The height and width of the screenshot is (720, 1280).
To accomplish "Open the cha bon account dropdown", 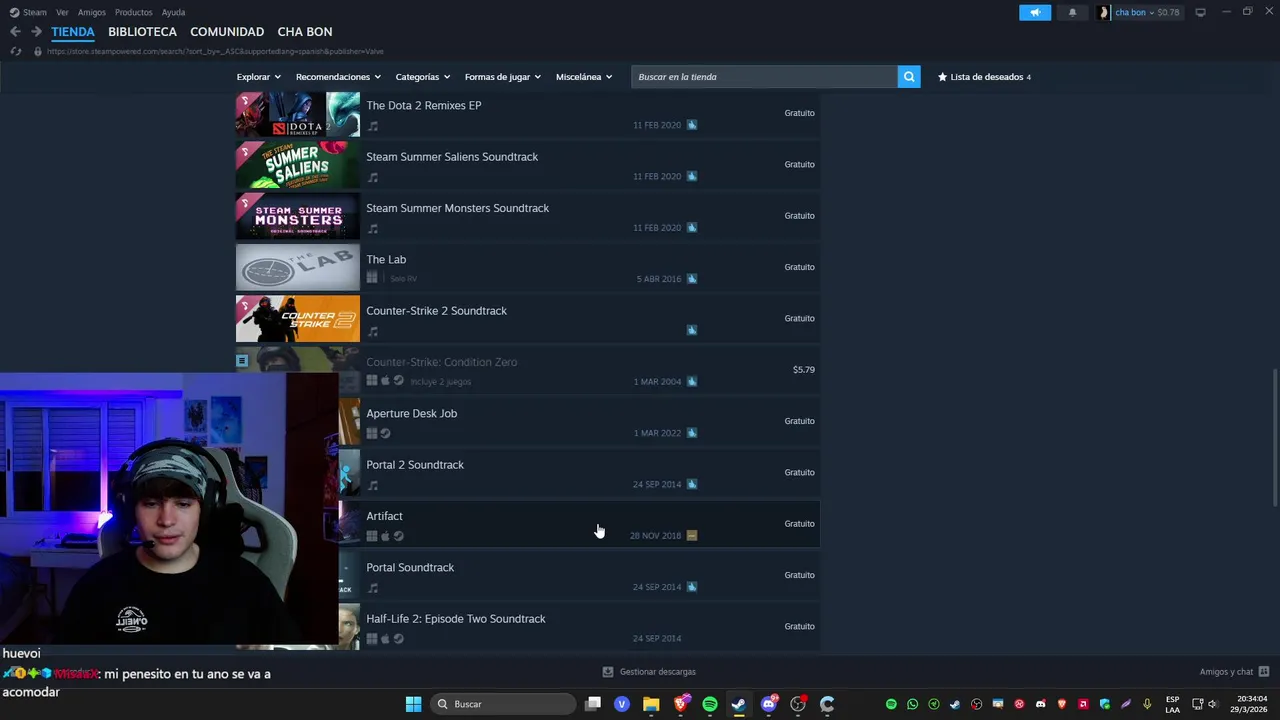I will (x=1139, y=12).
